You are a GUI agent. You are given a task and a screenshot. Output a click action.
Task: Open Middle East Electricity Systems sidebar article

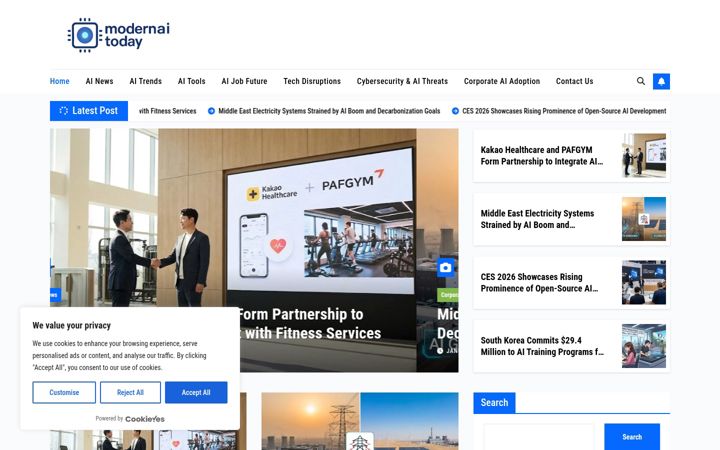coord(537,219)
